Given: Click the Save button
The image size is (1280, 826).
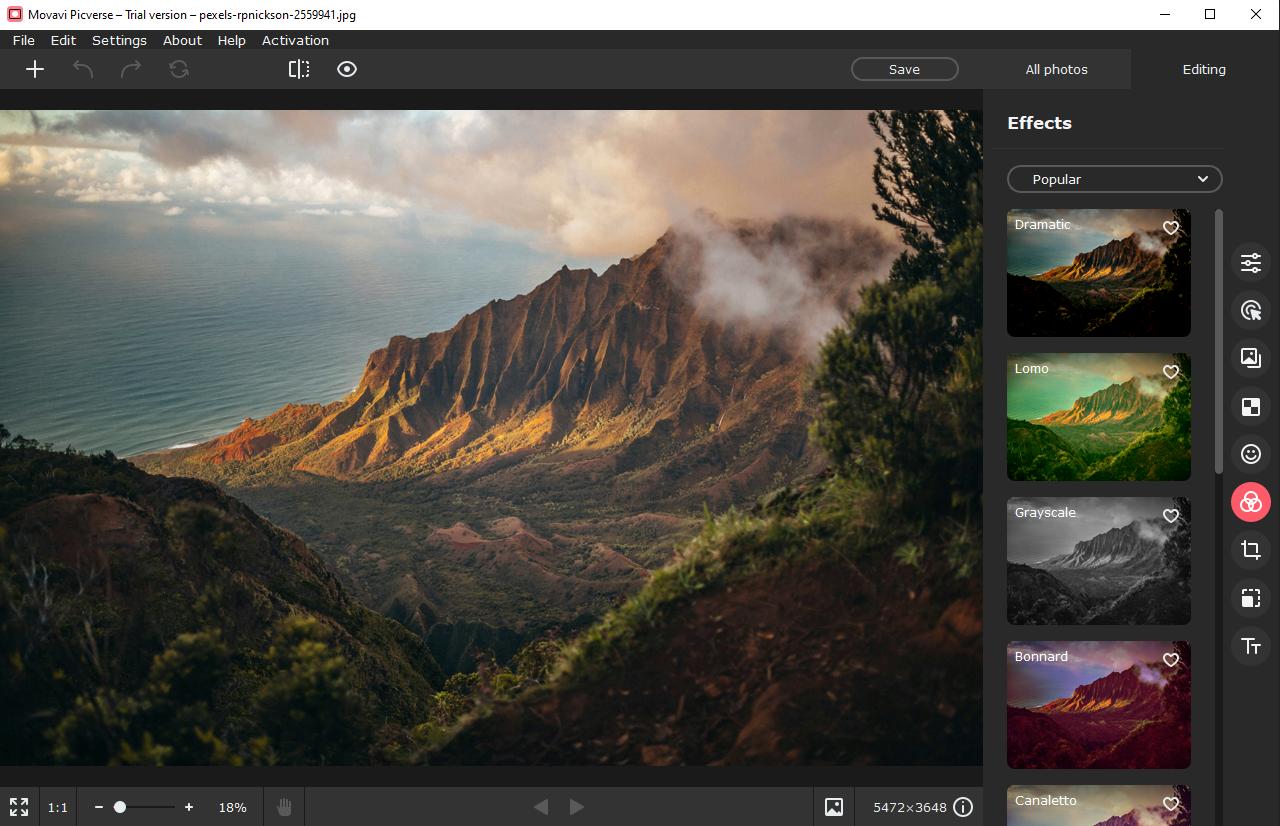Looking at the screenshot, I should 904,69.
